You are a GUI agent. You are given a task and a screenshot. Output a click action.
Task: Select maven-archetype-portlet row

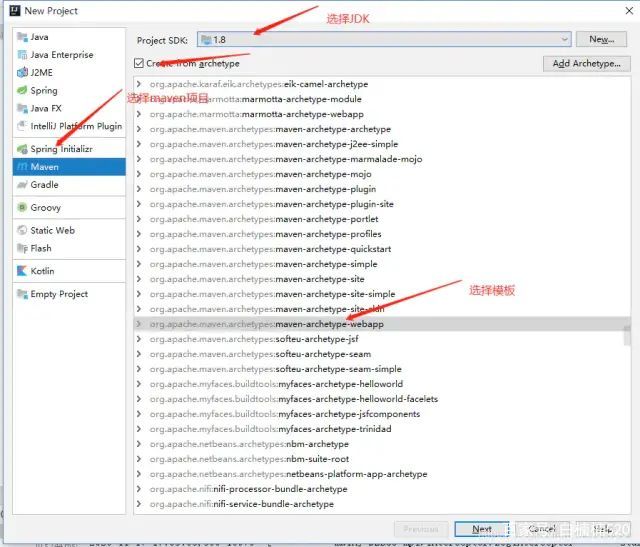(x=382, y=219)
